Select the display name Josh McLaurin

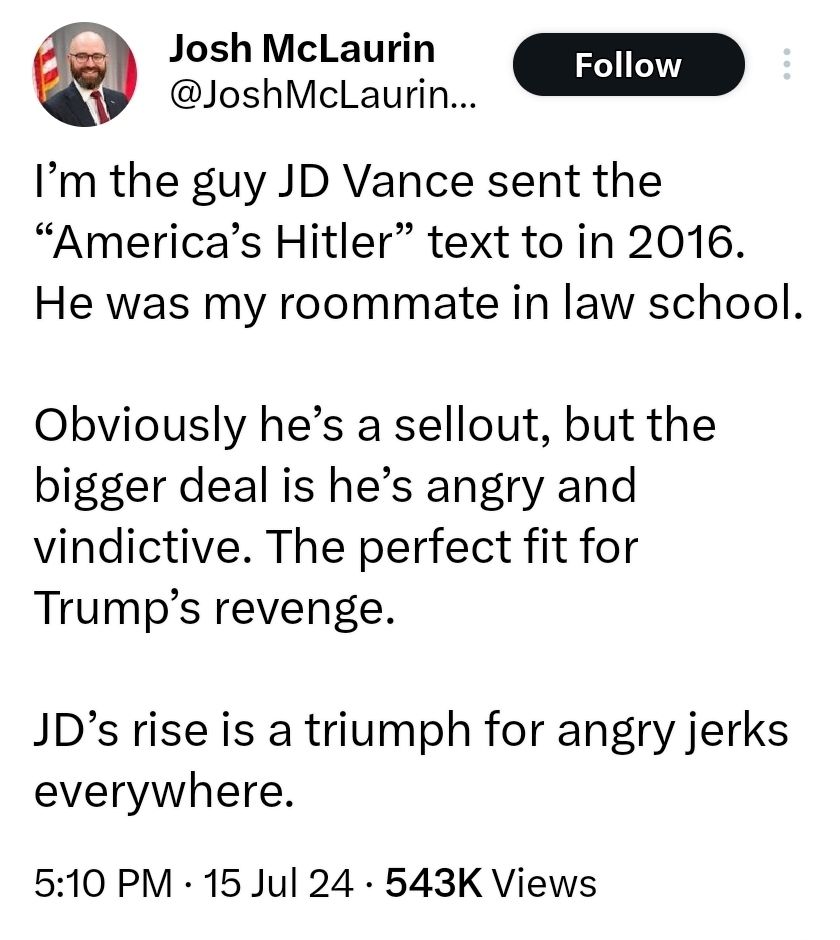[300, 48]
